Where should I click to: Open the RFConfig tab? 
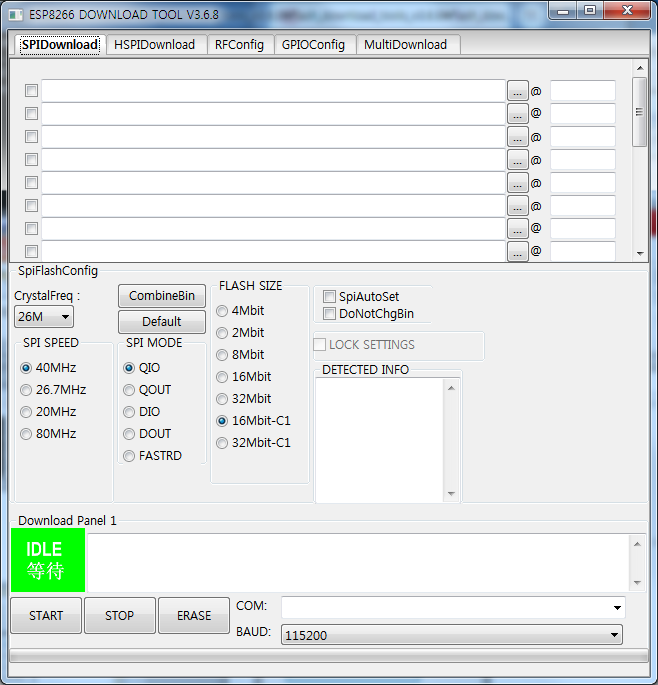point(239,45)
